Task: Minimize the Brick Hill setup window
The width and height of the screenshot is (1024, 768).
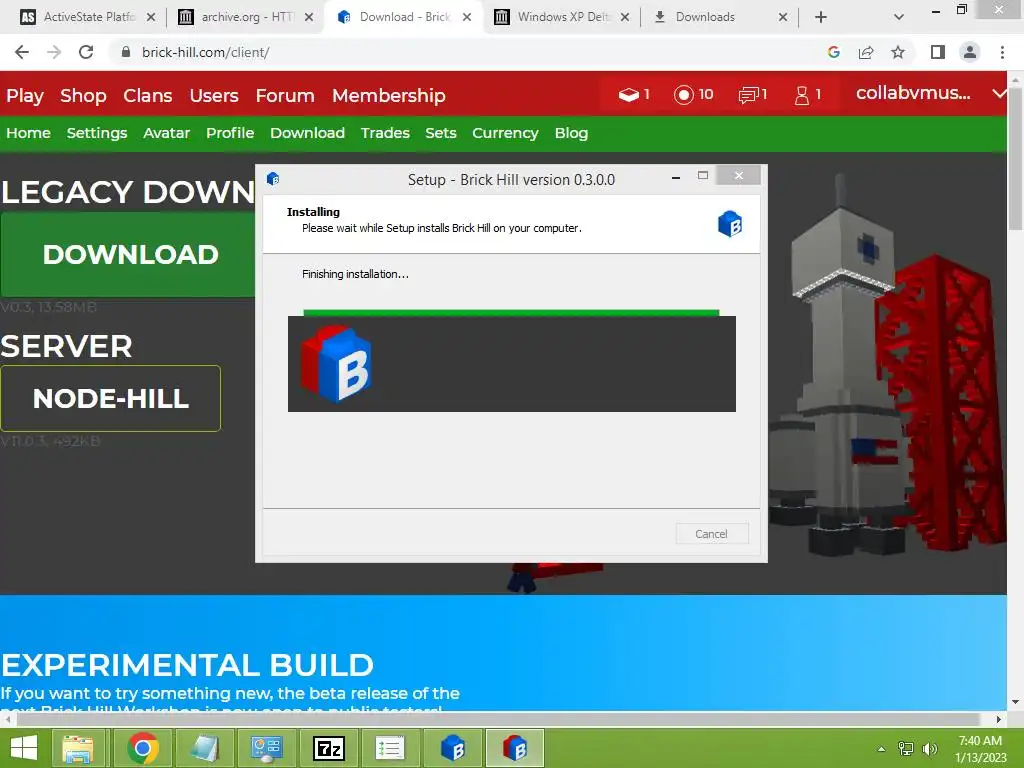Action: click(676, 176)
